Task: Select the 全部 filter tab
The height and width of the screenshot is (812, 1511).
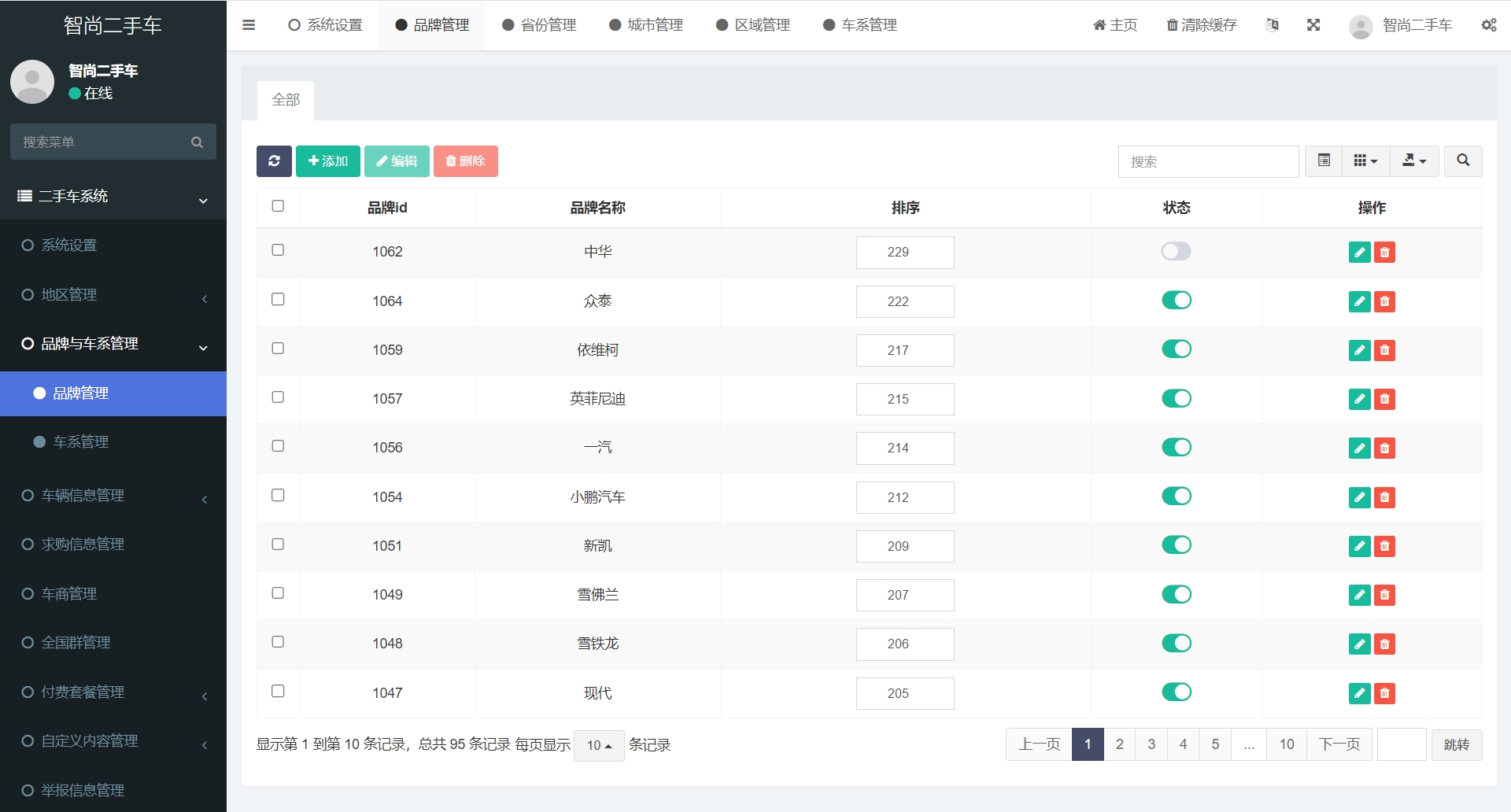Action: pos(286,100)
